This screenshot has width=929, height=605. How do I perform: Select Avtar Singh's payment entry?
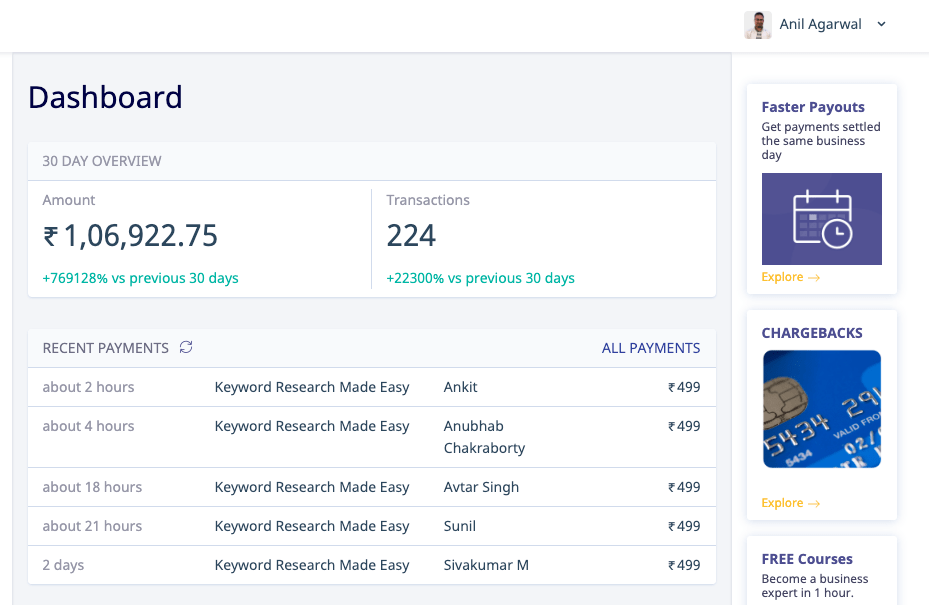(x=371, y=487)
